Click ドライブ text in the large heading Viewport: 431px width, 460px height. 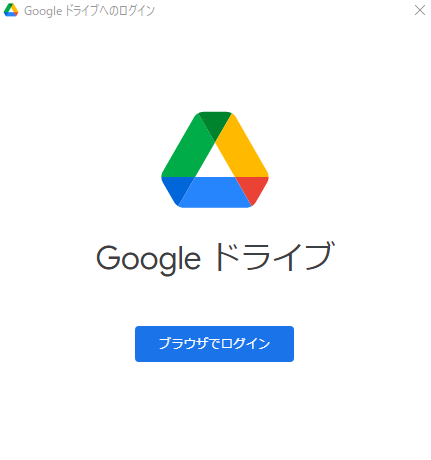pyautogui.click(x=274, y=256)
